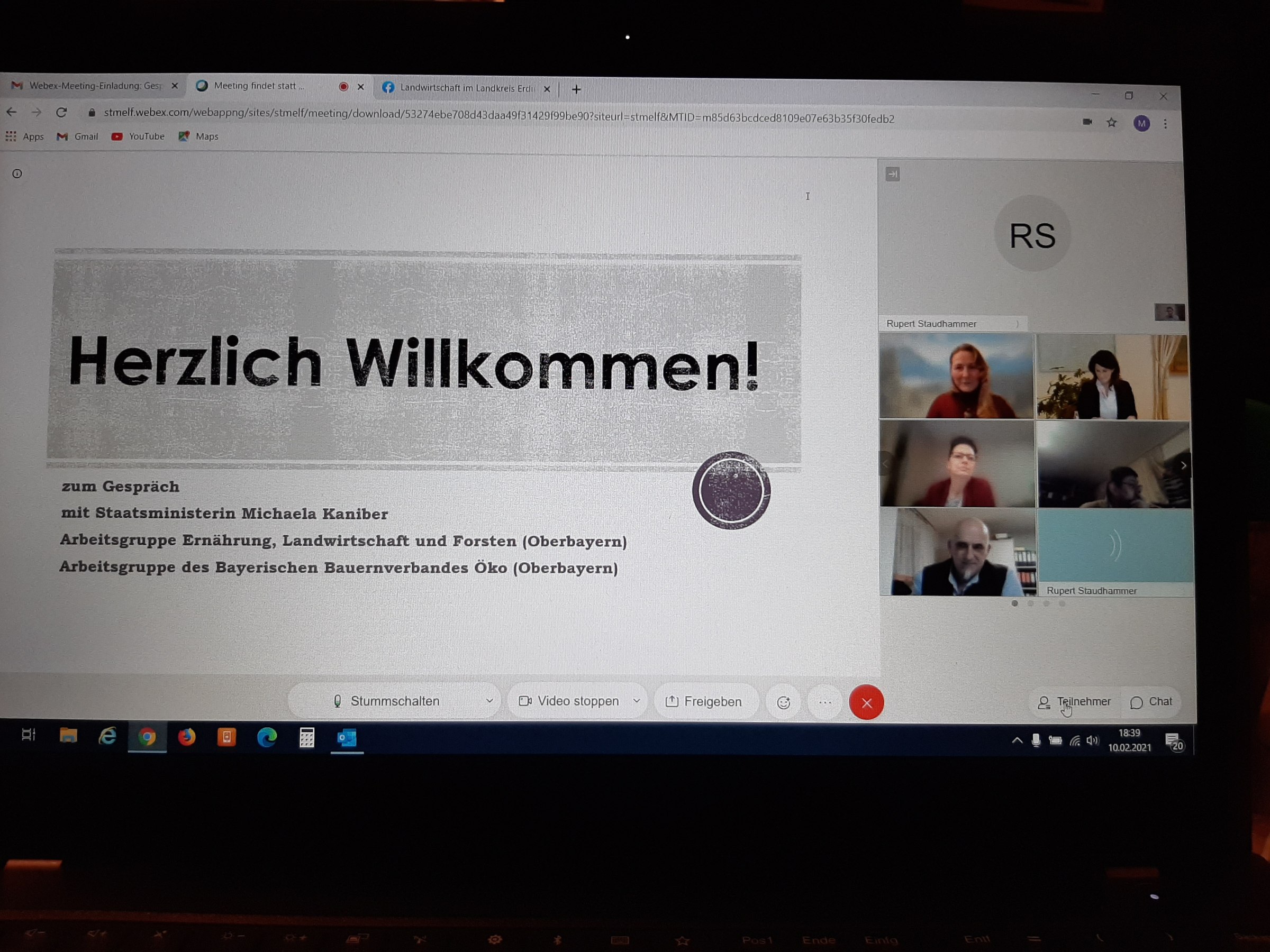This screenshot has width=1270, height=952.
Task: End the meeting with red X button
Action: 866,702
